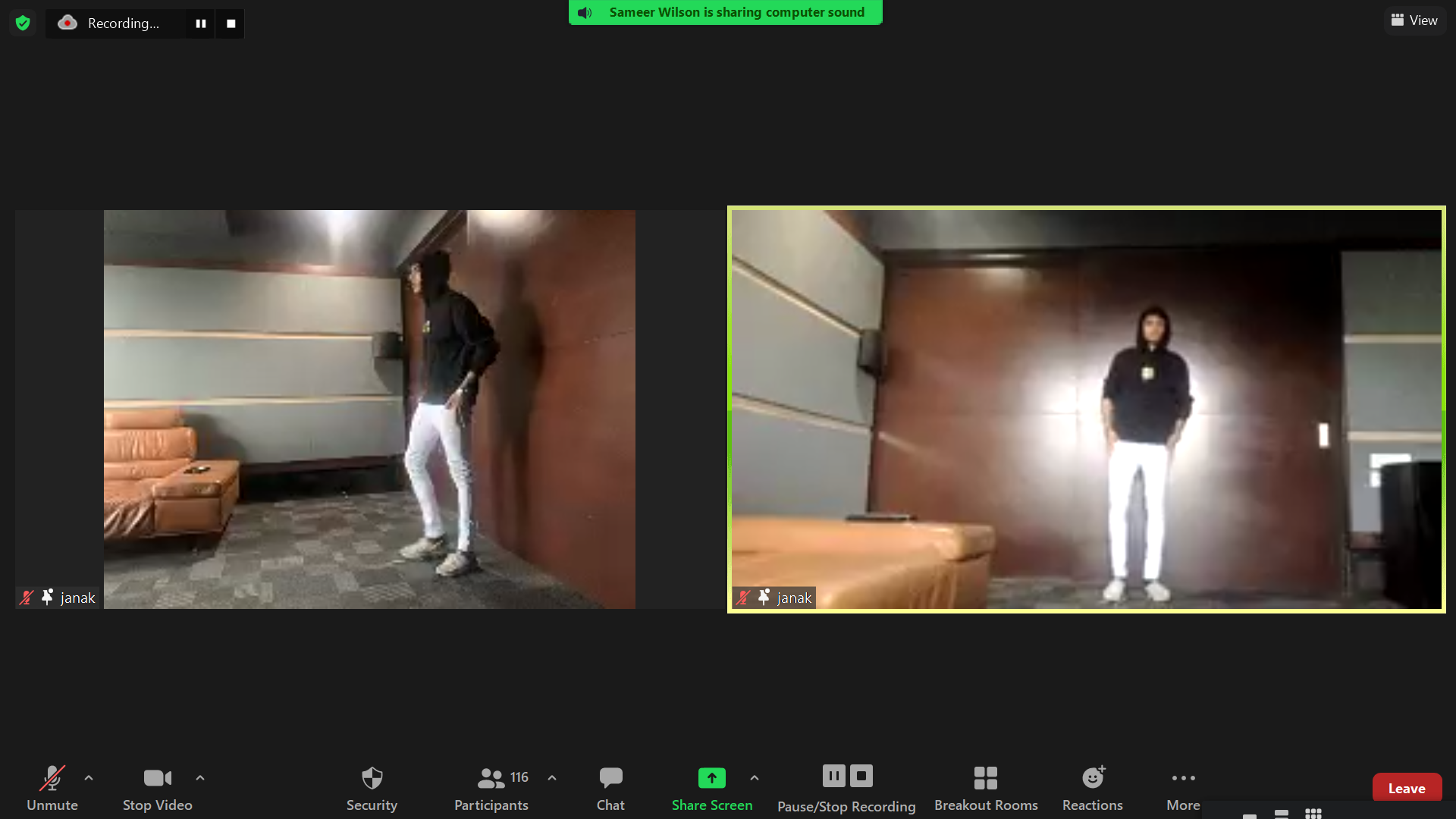Screen dimensions: 1456x819
Task: Open the Security menu
Action: (372, 789)
